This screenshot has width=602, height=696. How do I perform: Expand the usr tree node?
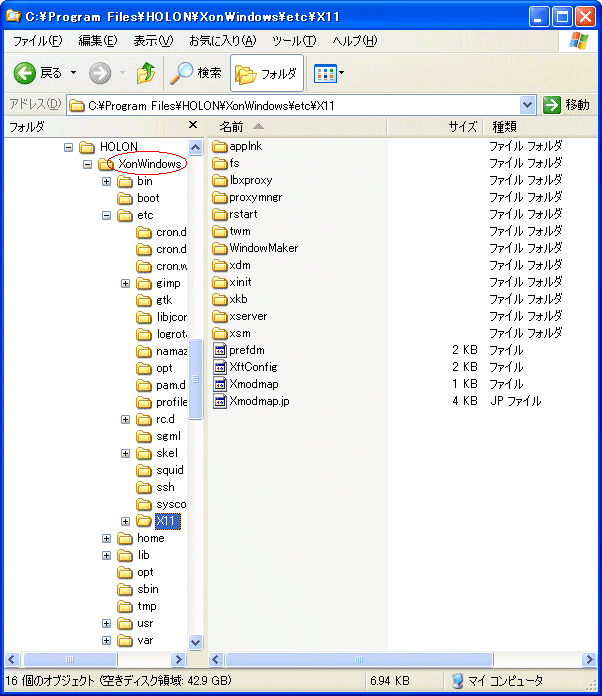(107, 623)
